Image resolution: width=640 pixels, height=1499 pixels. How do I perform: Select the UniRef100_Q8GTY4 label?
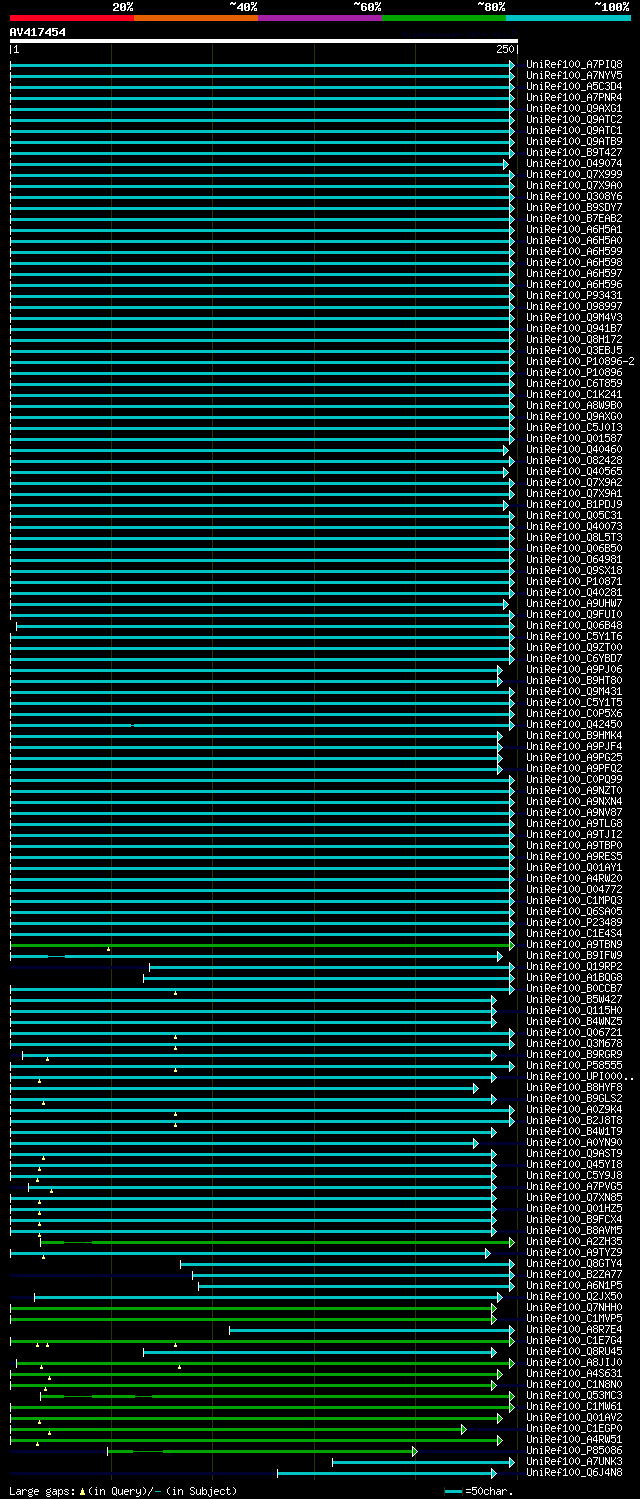[x=574, y=1263]
